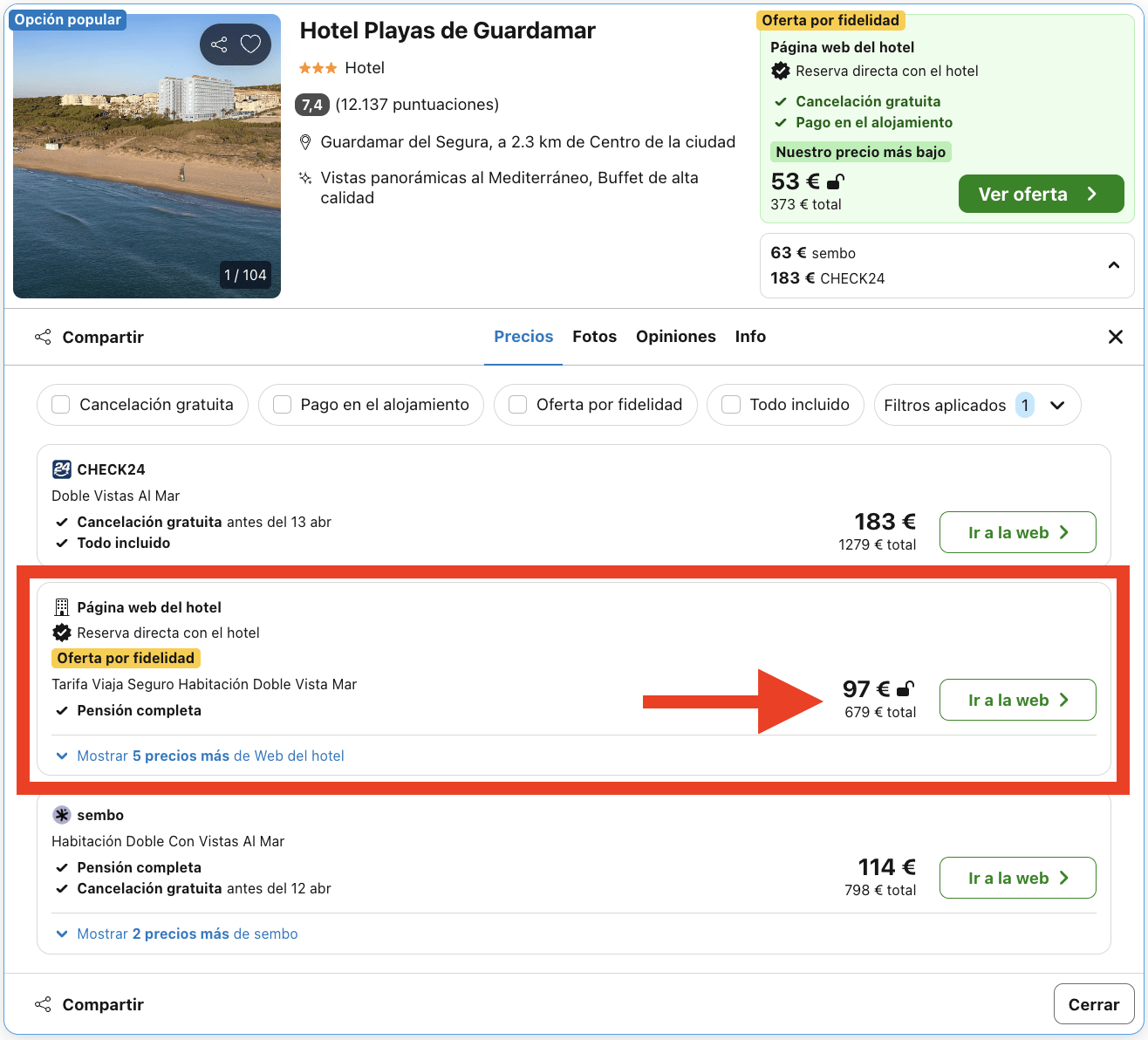
Task: Click the Opción popular label
Action: coord(67,19)
